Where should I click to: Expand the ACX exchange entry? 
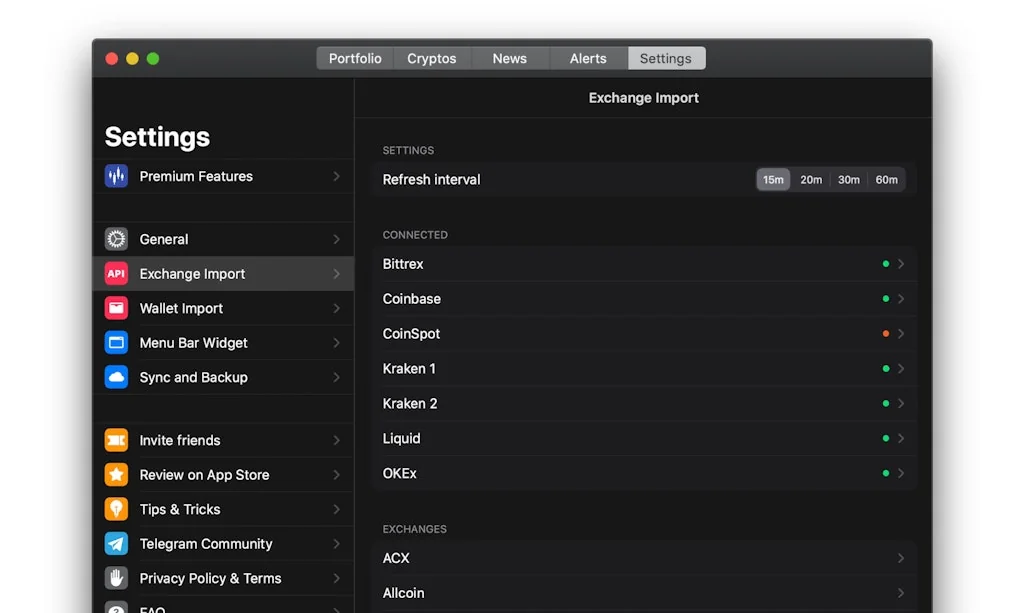pos(899,558)
